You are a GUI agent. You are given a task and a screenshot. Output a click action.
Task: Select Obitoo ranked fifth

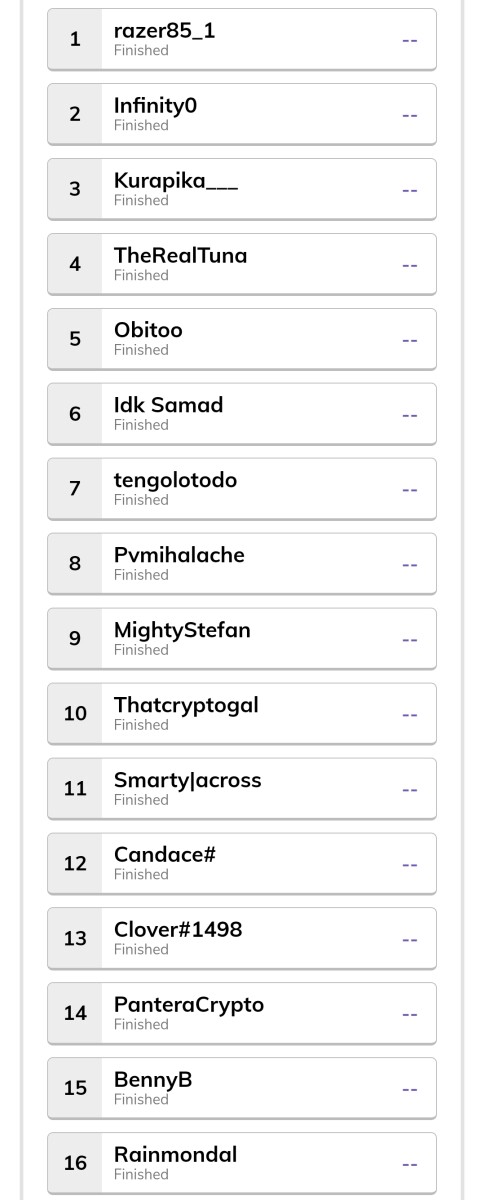(x=242, y=339)
